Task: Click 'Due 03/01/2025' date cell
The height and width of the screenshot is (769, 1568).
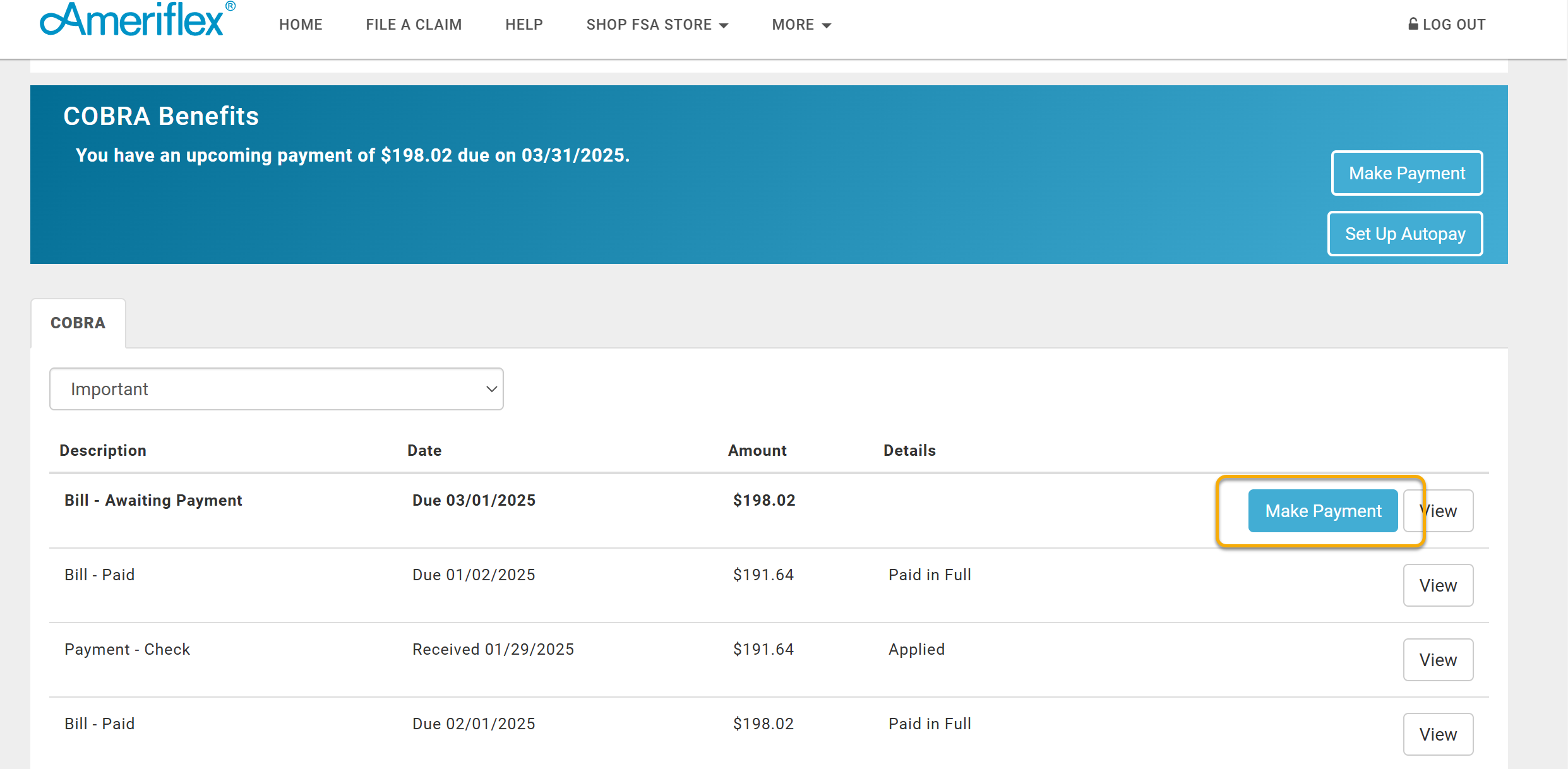Action: (x=474, y=500)
